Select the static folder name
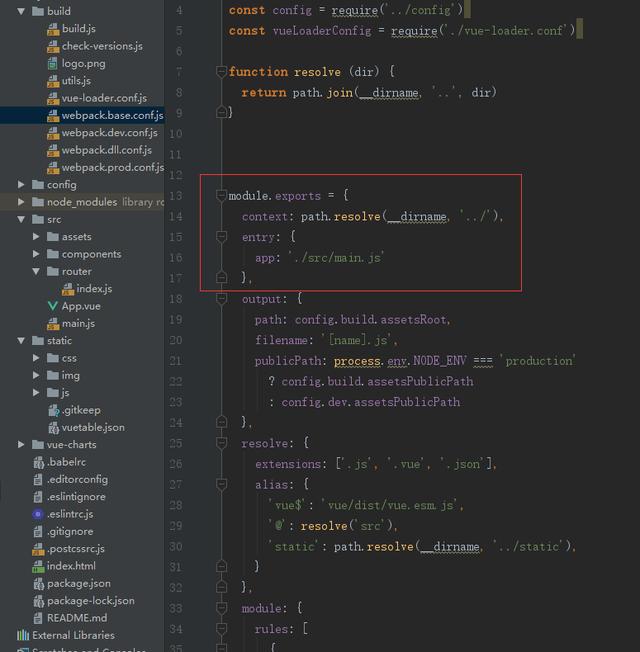Viewport: 640px width, 652px height. (59, 341)
